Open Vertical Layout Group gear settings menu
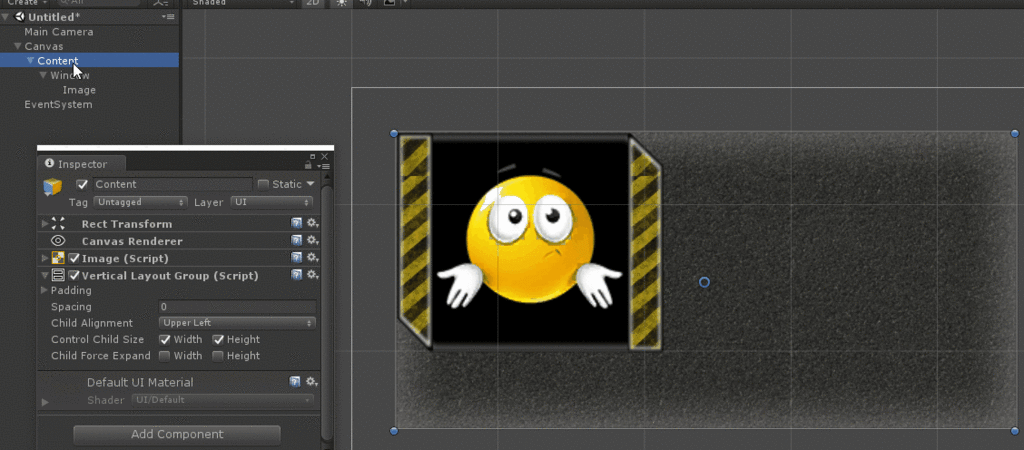 312,275
